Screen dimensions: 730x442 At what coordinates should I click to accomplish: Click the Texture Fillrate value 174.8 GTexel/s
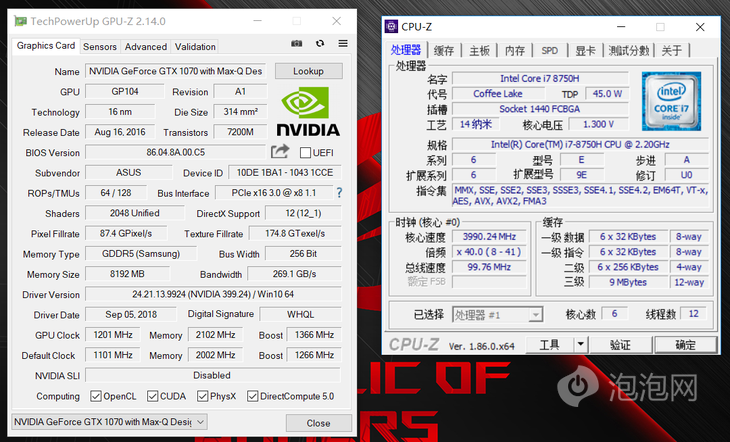coord(295,233)
